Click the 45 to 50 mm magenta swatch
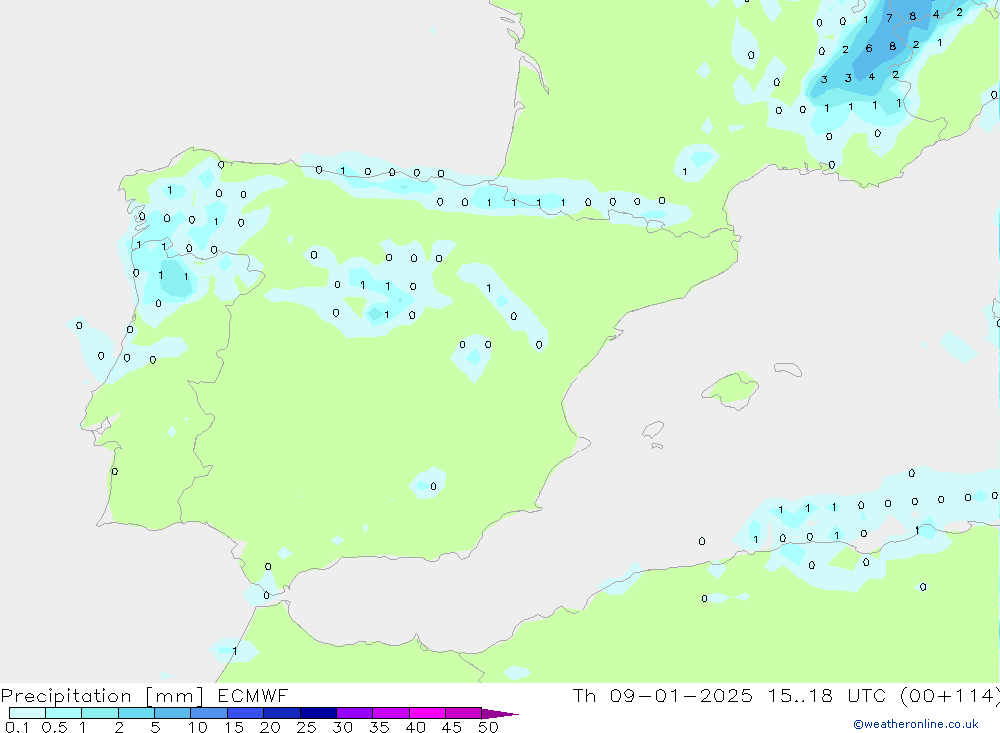 pyautogui.click(x=463, y=713)
